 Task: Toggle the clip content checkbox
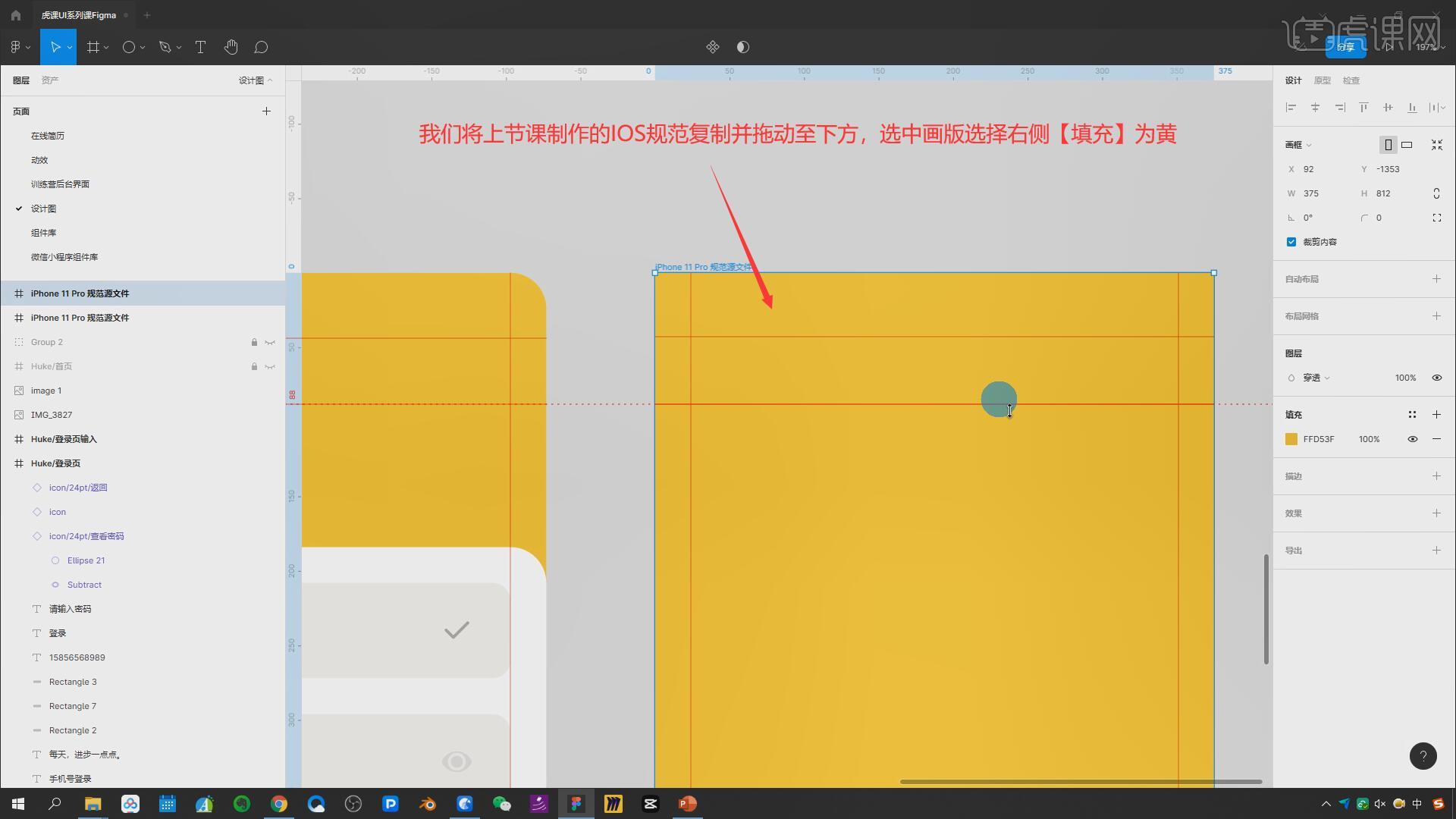coord(1291,242)
